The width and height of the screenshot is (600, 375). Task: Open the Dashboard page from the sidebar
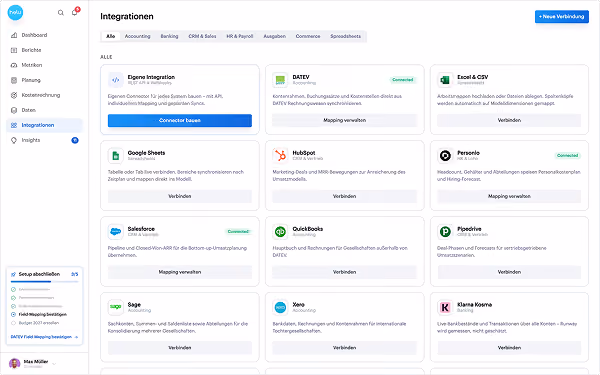[44, 35]
